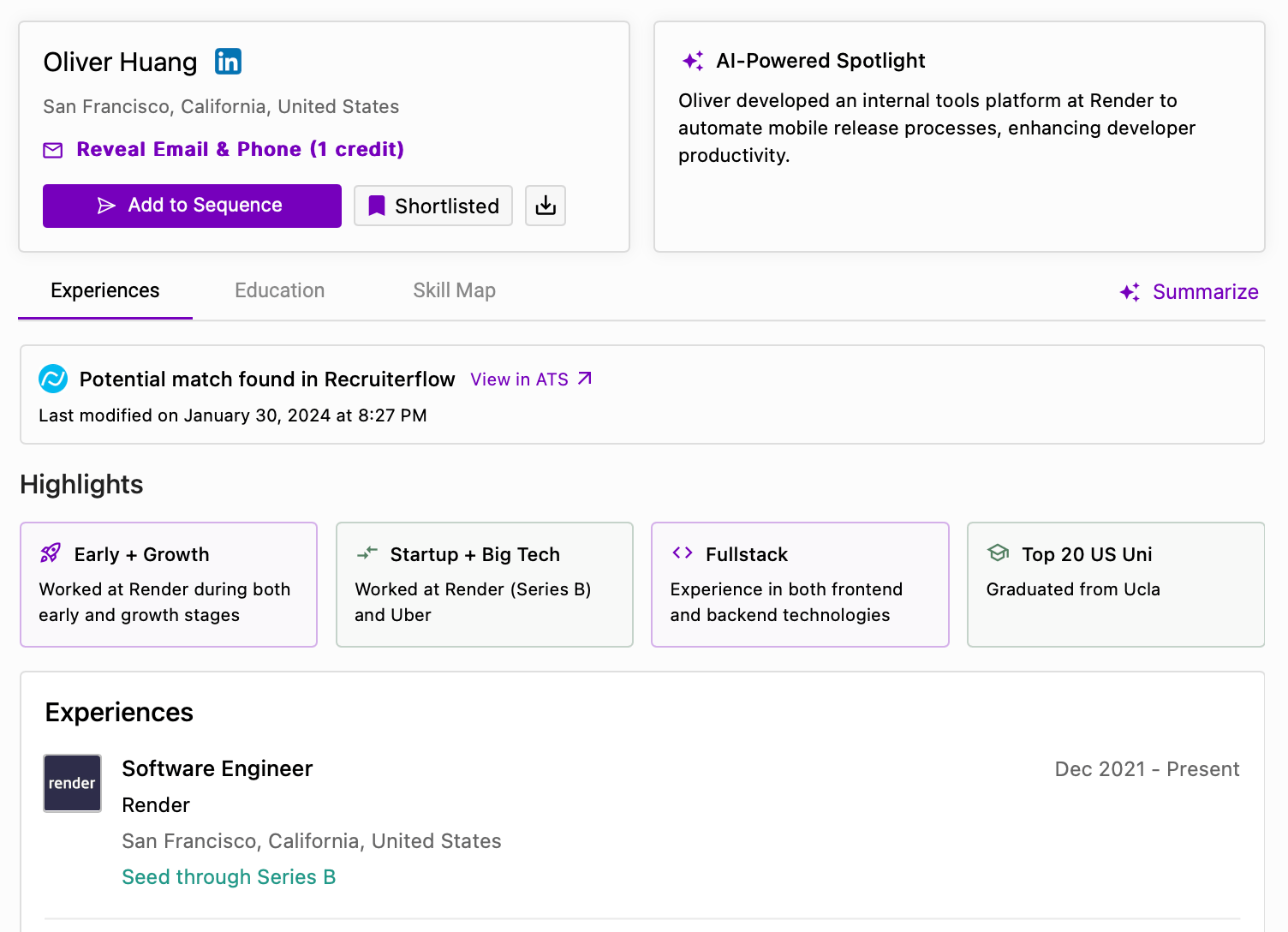Viewport: 1288px width, 932px height.
Task: Click the sparkle icon next to AI-Powered Spotlight
Action: pyautogui.click(x=693, y=61)
